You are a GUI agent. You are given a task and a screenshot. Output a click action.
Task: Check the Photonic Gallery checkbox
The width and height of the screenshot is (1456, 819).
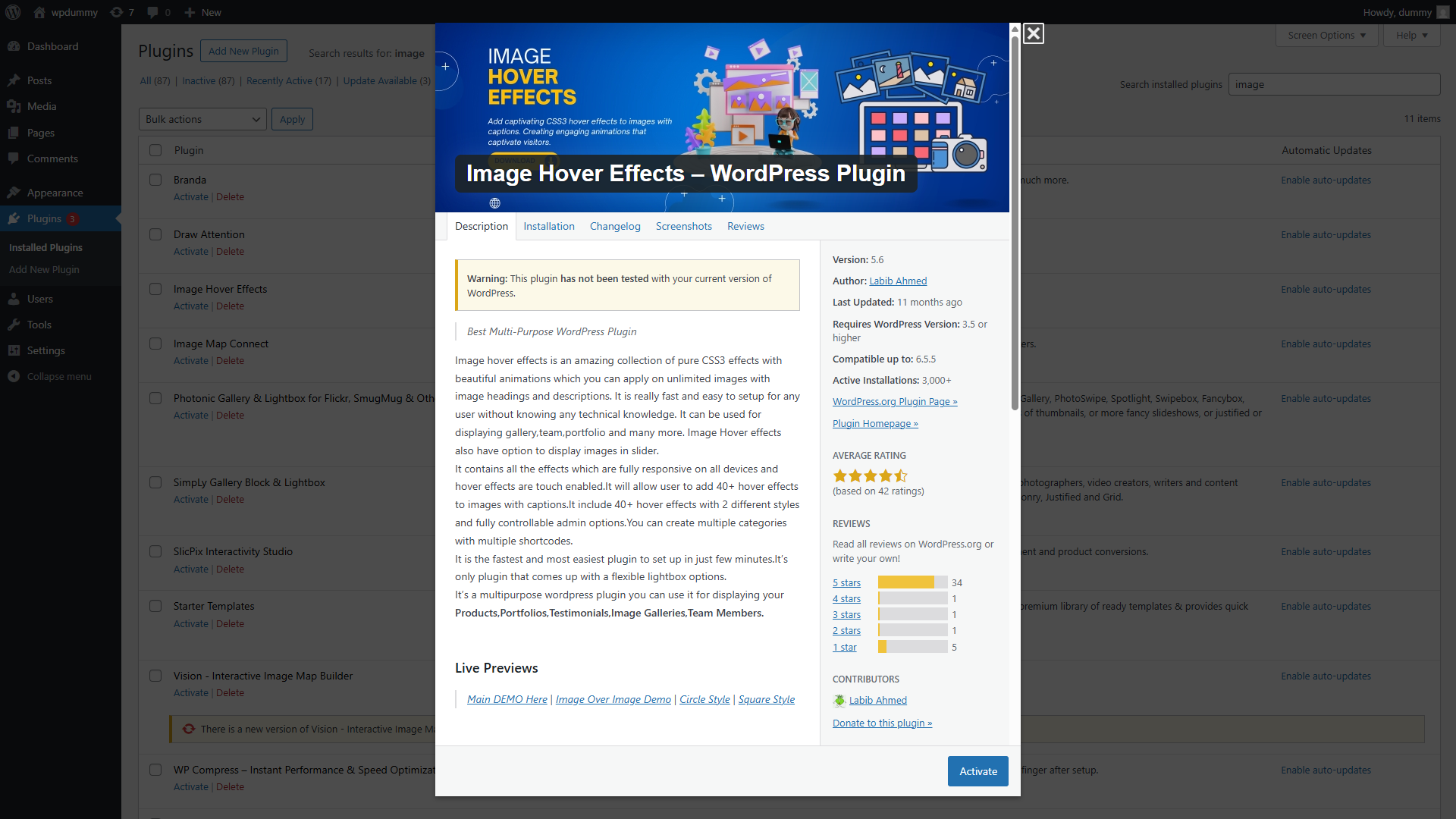click(155, 398)
